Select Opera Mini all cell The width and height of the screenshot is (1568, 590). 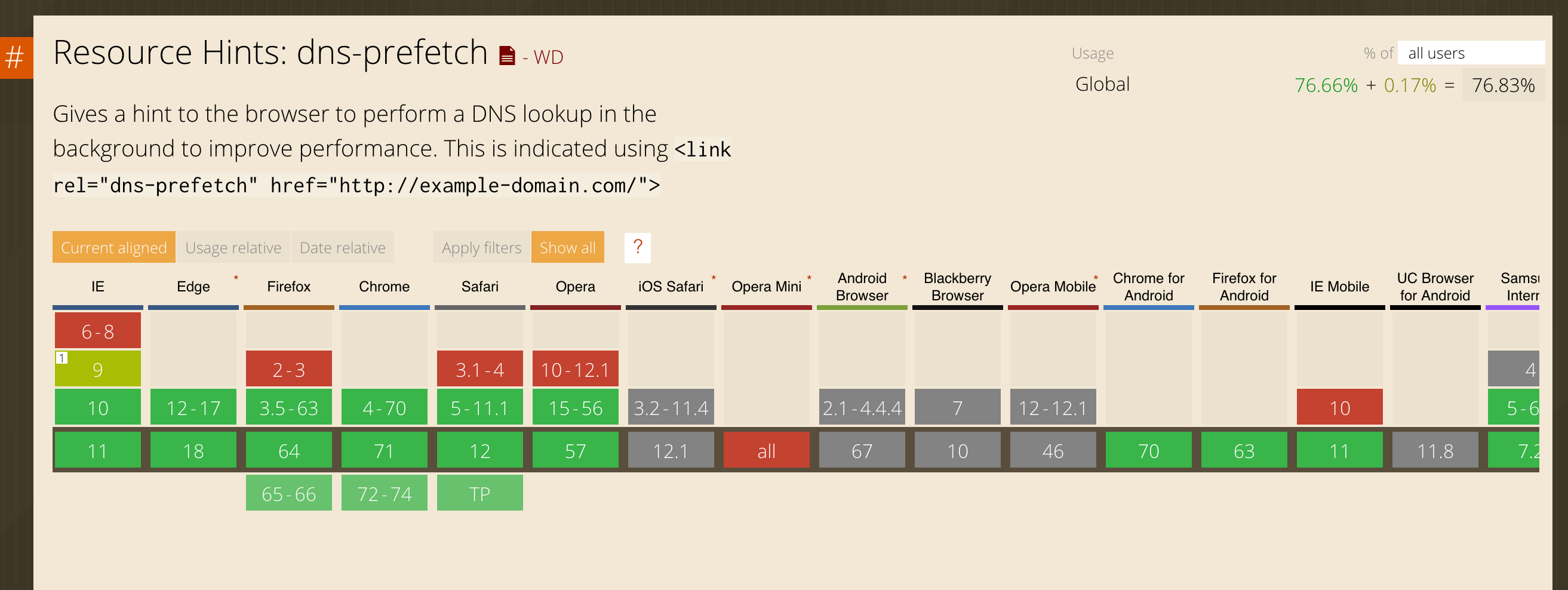767,450
